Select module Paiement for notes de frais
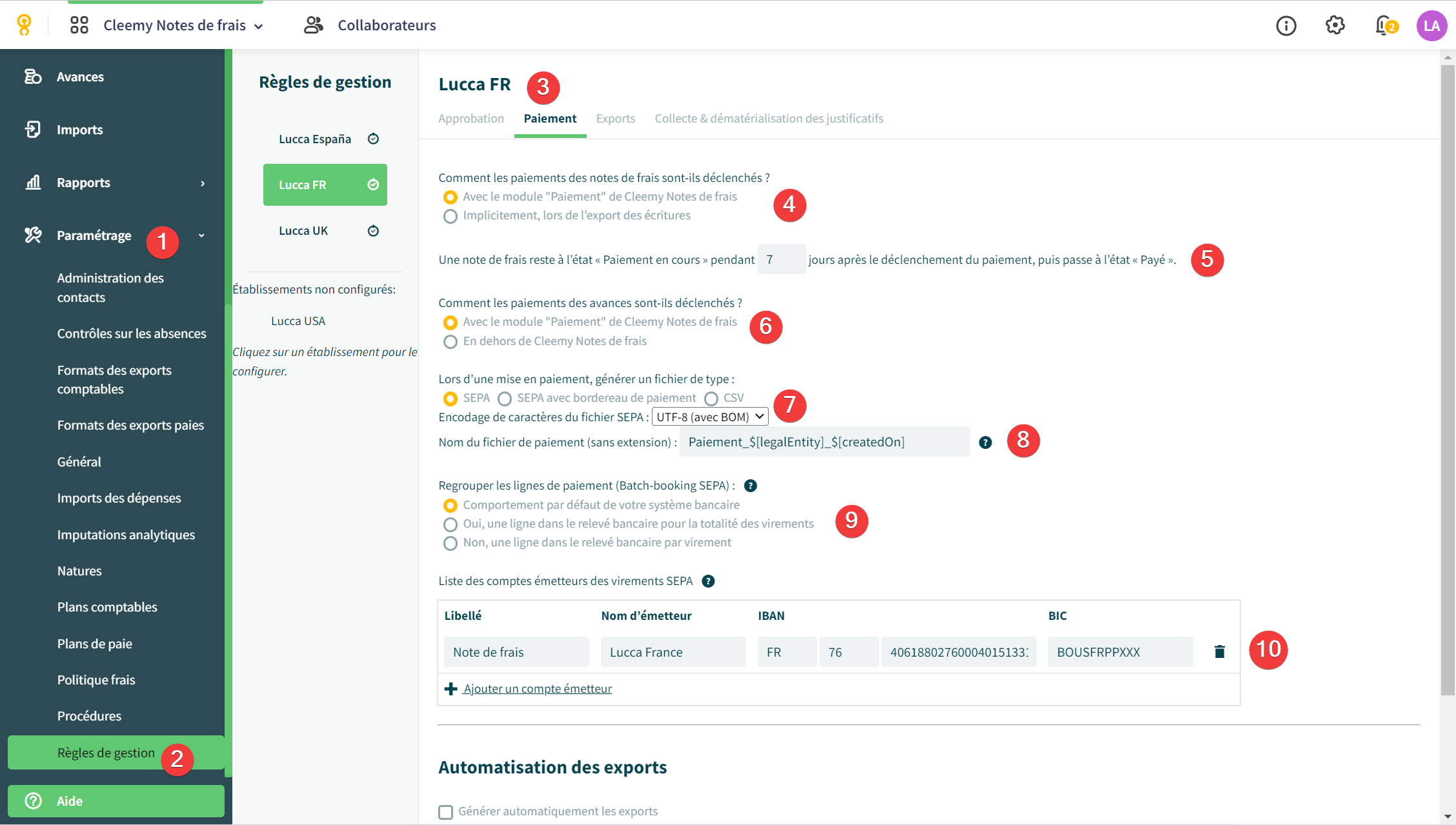Screen dimensions: 1456x825 pos(450,197)
